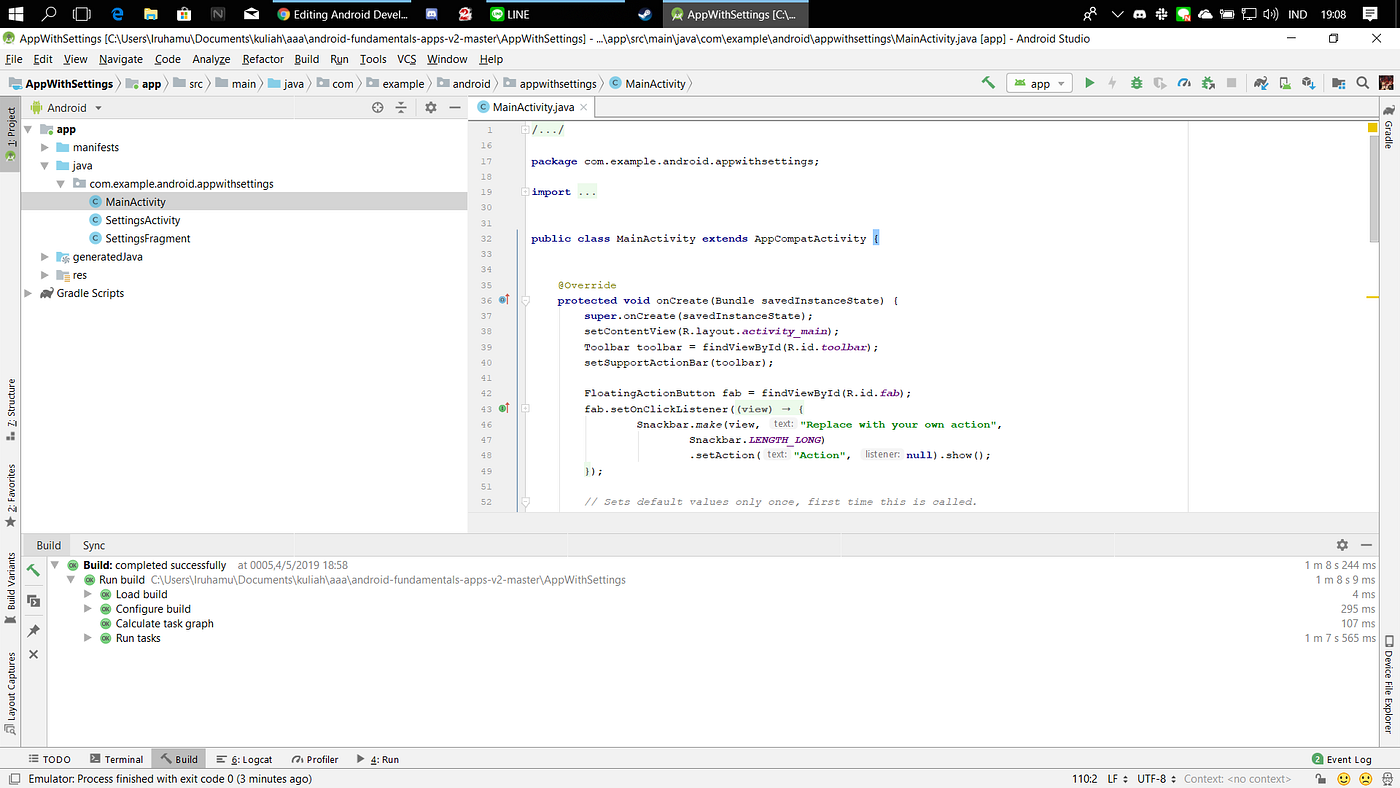Open the Event Log
This screenshot has width=1400, height=788.
(1342, 759)
